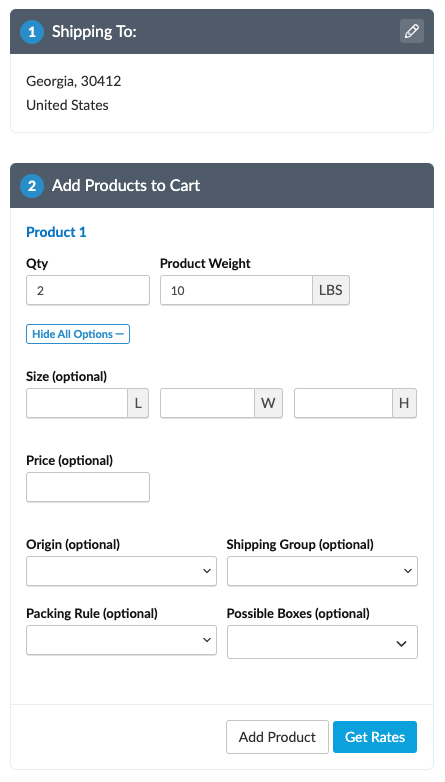The height and width of the screenshot is (782, 445).
Task: Click the Qty input field
Action: (x=88, y=290)
